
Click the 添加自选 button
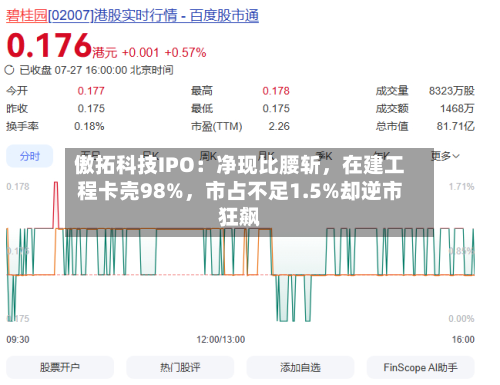300,367
